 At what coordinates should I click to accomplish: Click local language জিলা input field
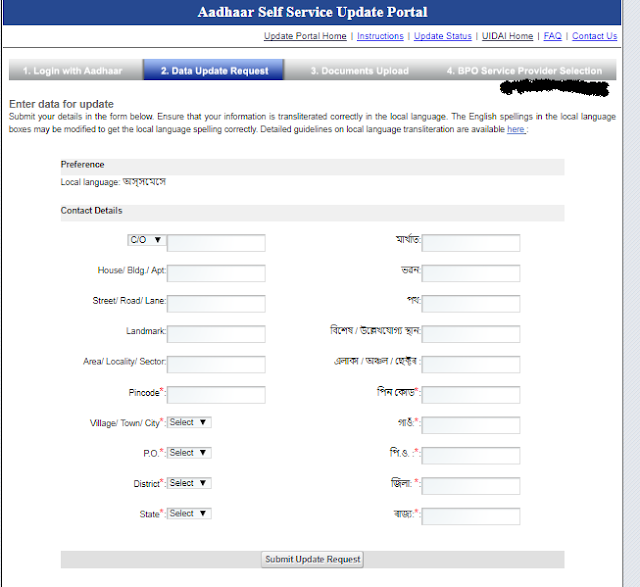471,486
